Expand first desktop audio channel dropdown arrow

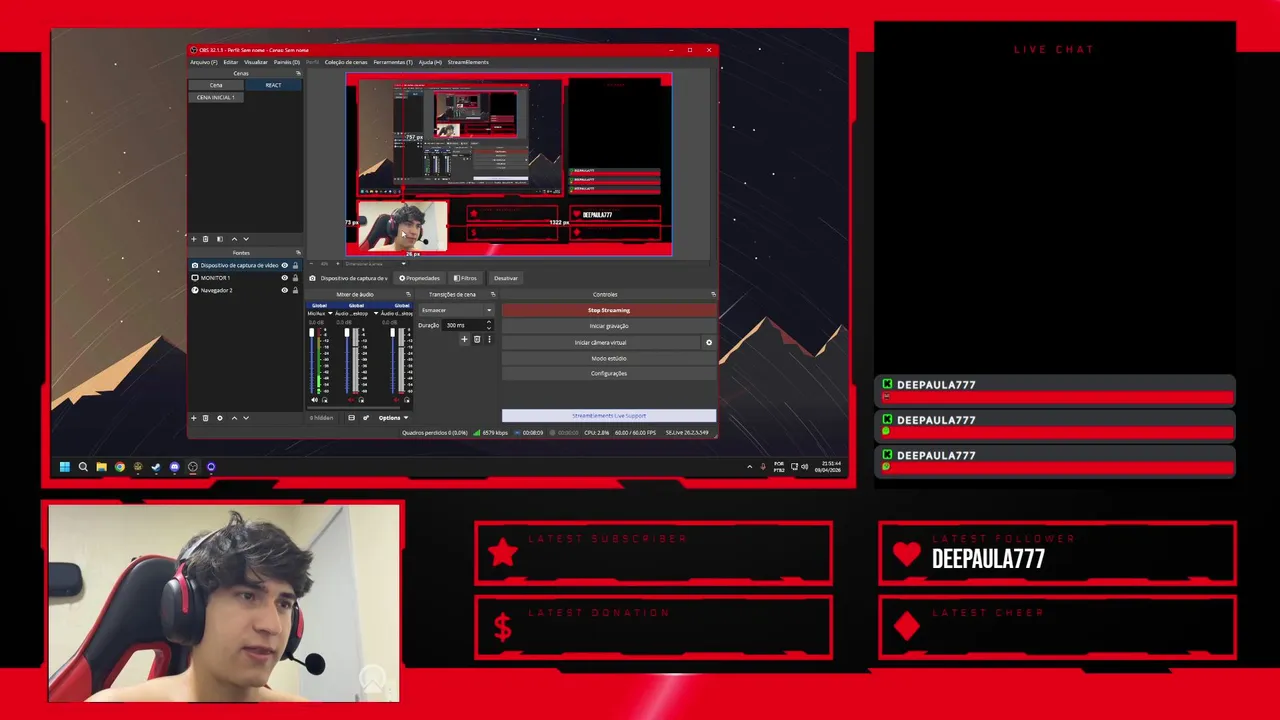point(376,314)
